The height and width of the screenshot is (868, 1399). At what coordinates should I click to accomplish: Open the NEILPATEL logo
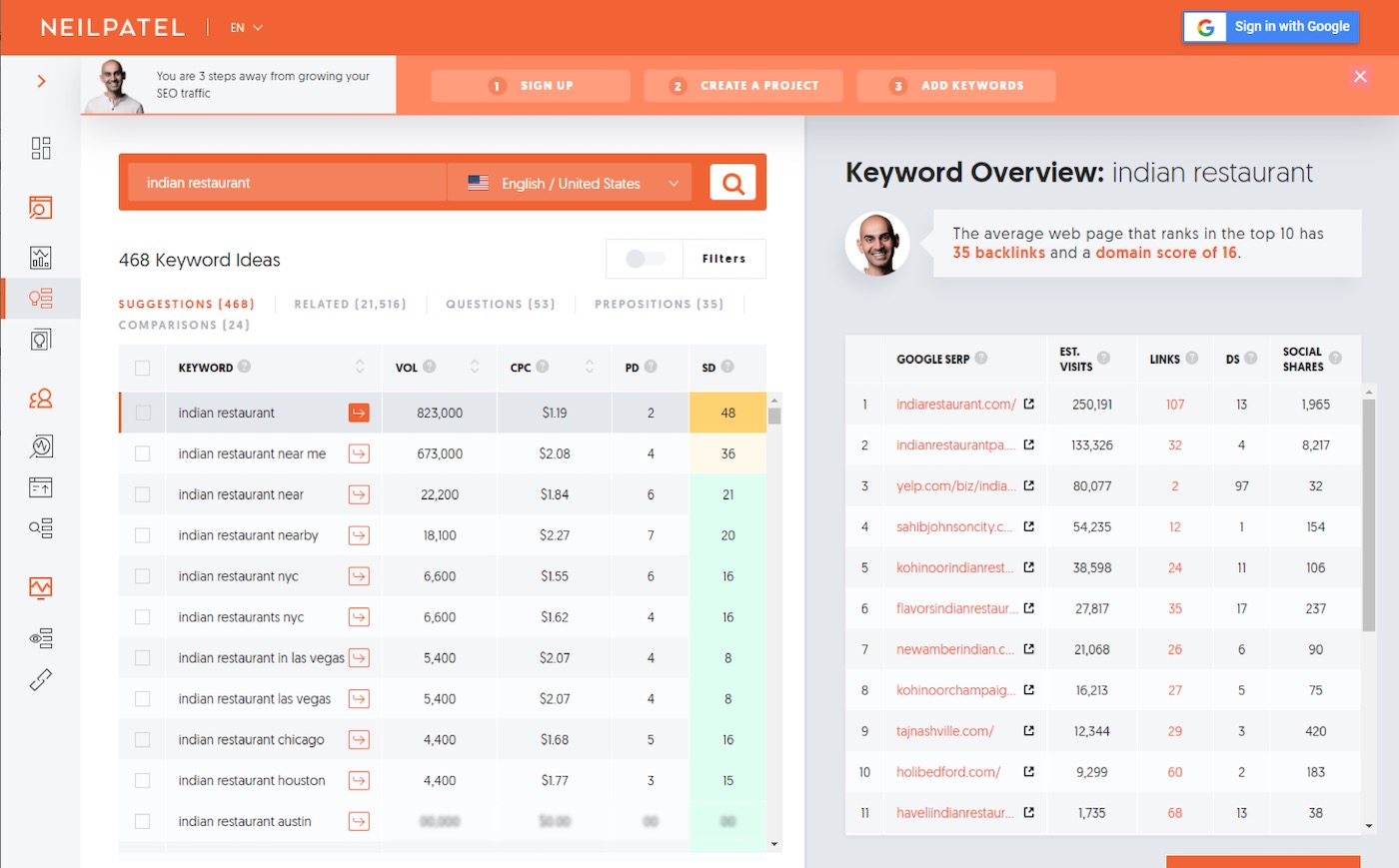tap(113, 28)
